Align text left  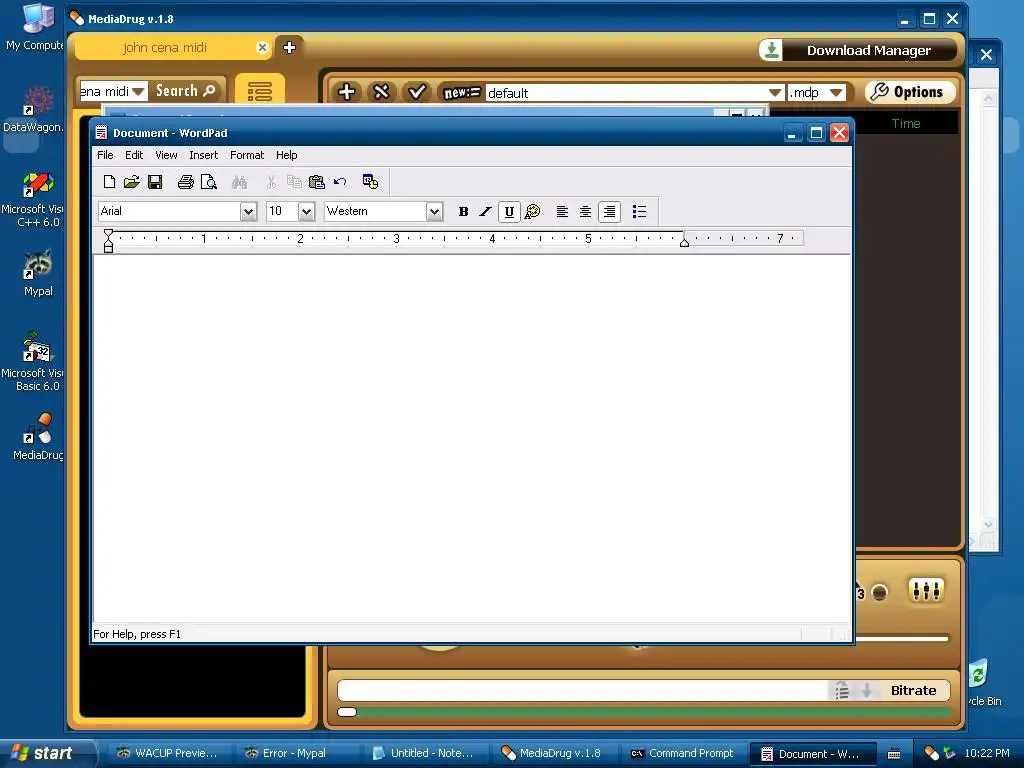point(562,212)
